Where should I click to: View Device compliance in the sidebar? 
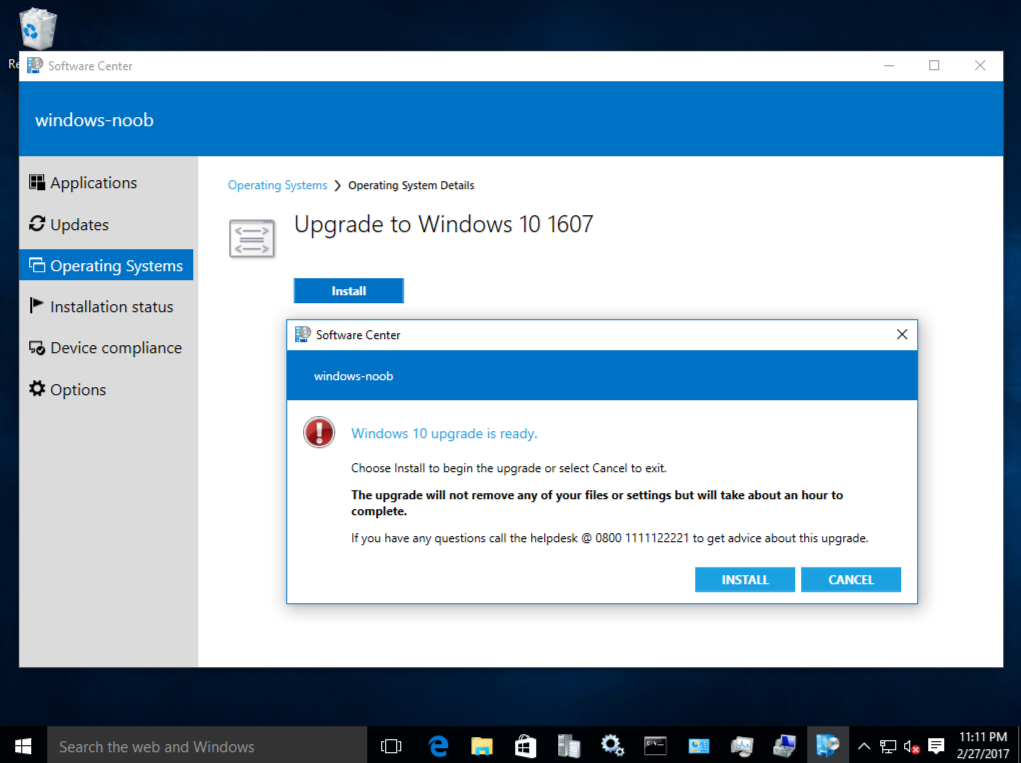pyautogui.click(x=106, y=348)
